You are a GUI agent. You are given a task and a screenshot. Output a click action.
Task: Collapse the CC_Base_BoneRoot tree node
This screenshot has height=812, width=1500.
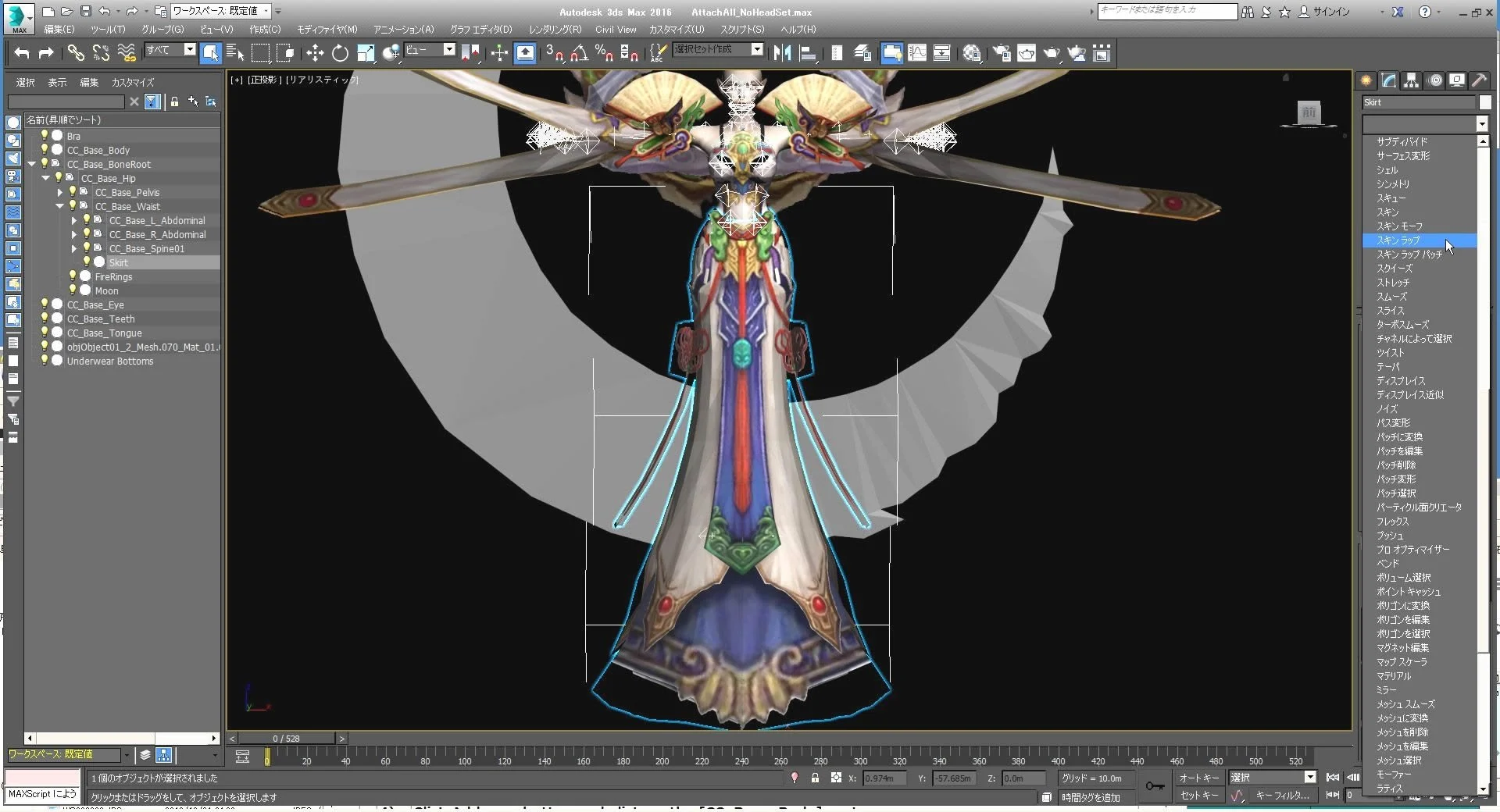pos(32,164)
